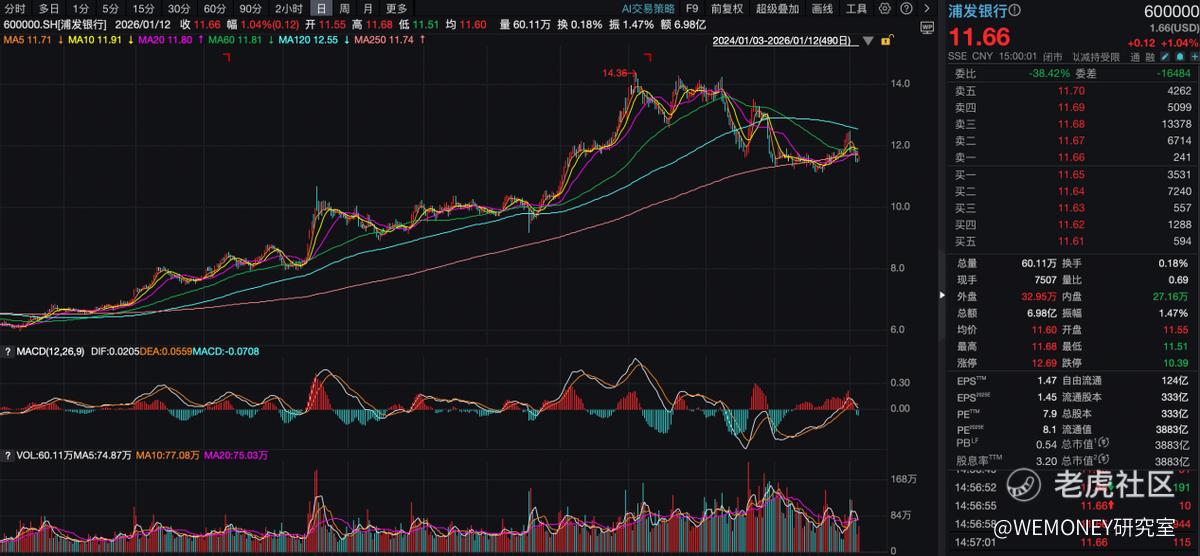Select the 30分 period tab
This screenshot has width=1200, height=556.
(x=179, y=8)
